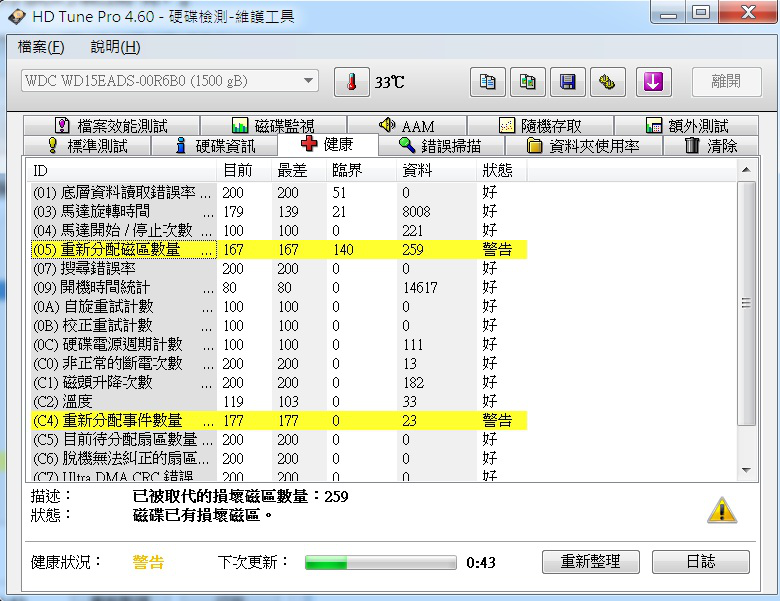Copy info to clipboard toolbar icon
Image resolution: width=780 pixels, height=601 pixels.
point(488,82)
